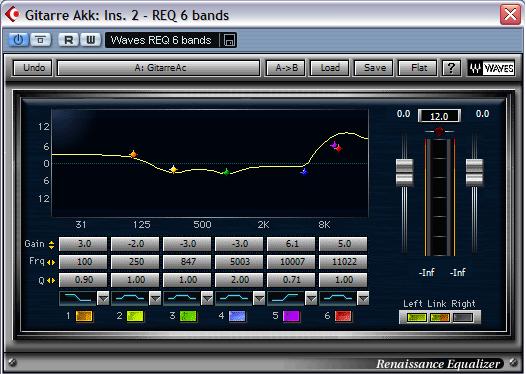Click band 5 frequency value 10007
Image resolution: width=526 pixels, height=374 pixels.
coord(291,262)
